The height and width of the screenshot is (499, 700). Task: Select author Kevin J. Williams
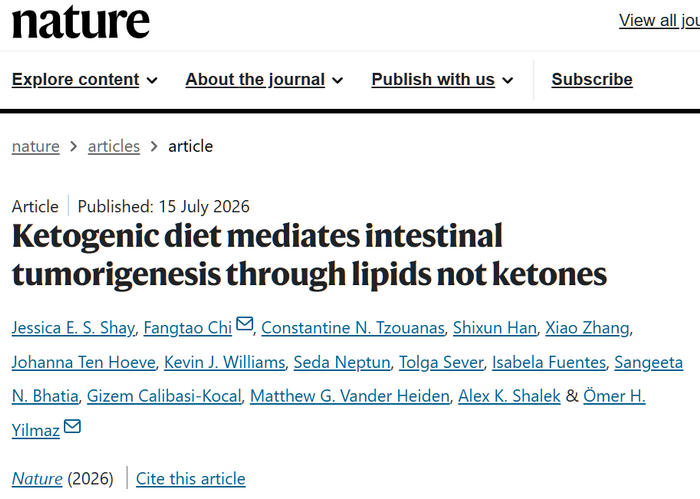225,362
